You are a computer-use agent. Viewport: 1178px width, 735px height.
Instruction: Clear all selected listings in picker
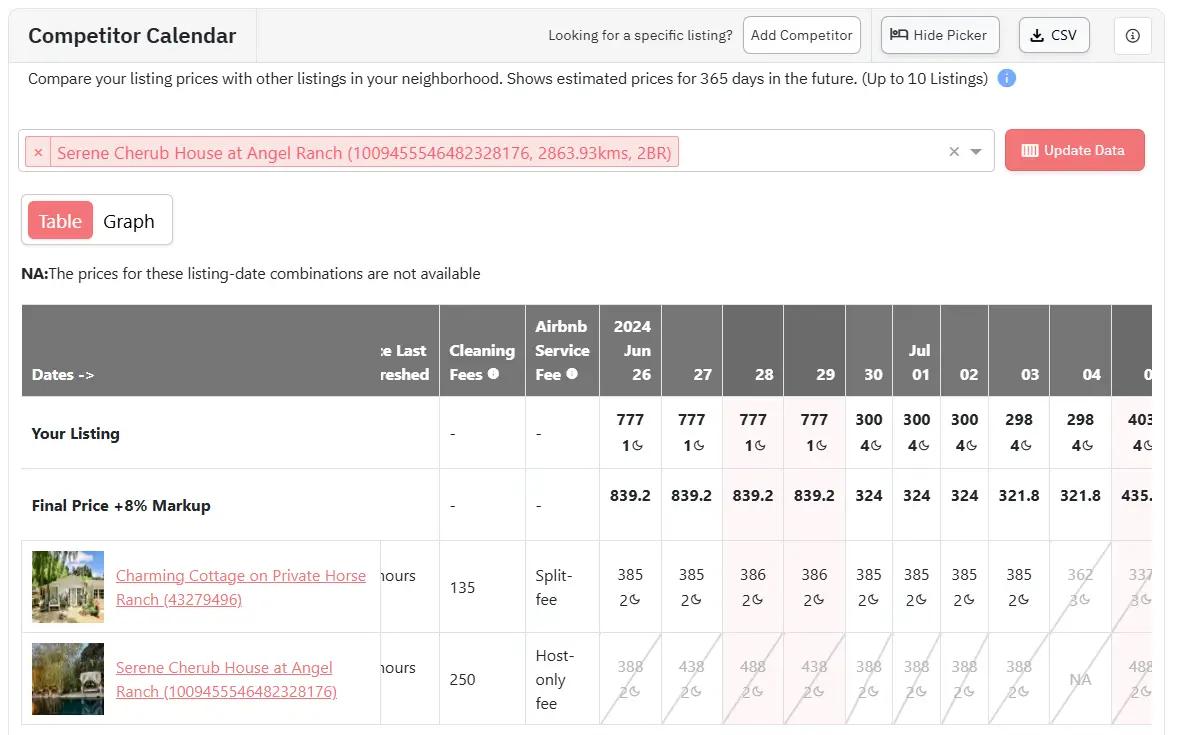click(x=954, y=151)
